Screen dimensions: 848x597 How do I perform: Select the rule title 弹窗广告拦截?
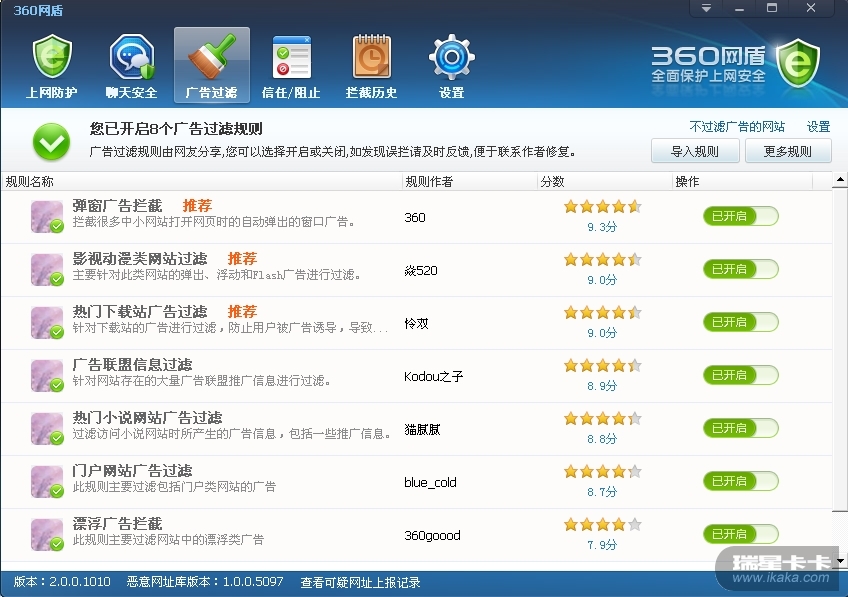click(x=117, y=205)
